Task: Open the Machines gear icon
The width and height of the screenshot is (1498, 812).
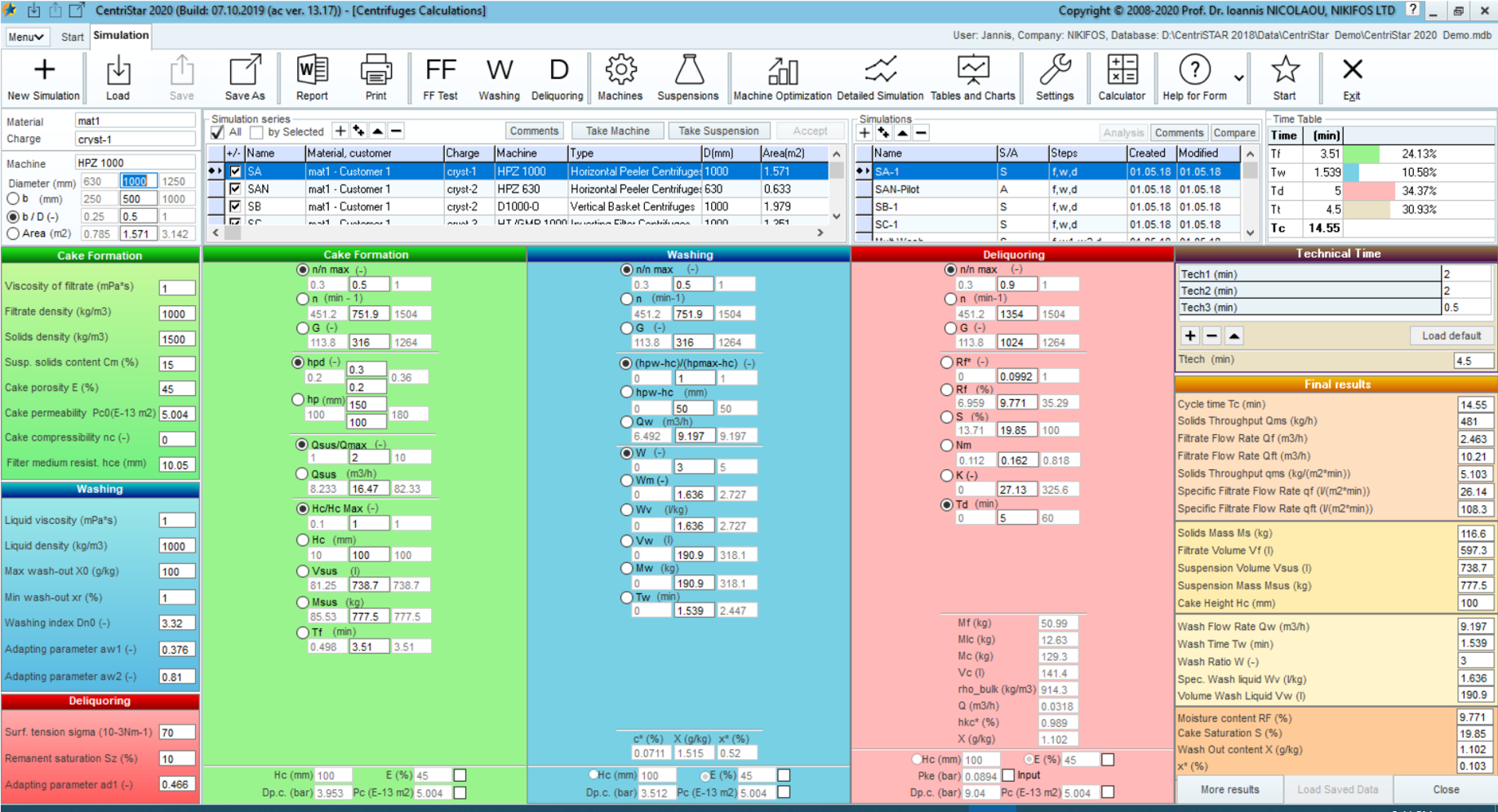Action: 620,79
